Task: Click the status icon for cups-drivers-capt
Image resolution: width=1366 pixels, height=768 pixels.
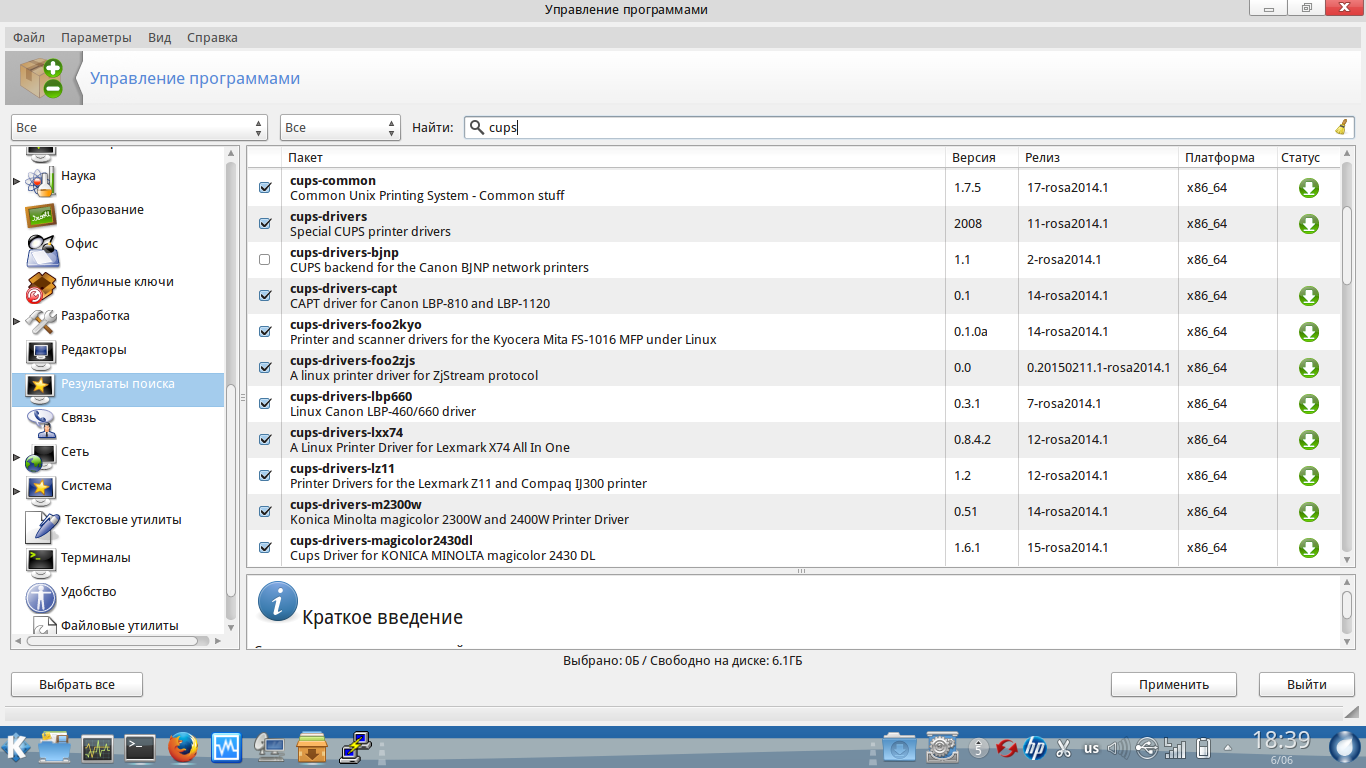Action: [1308, 296]
